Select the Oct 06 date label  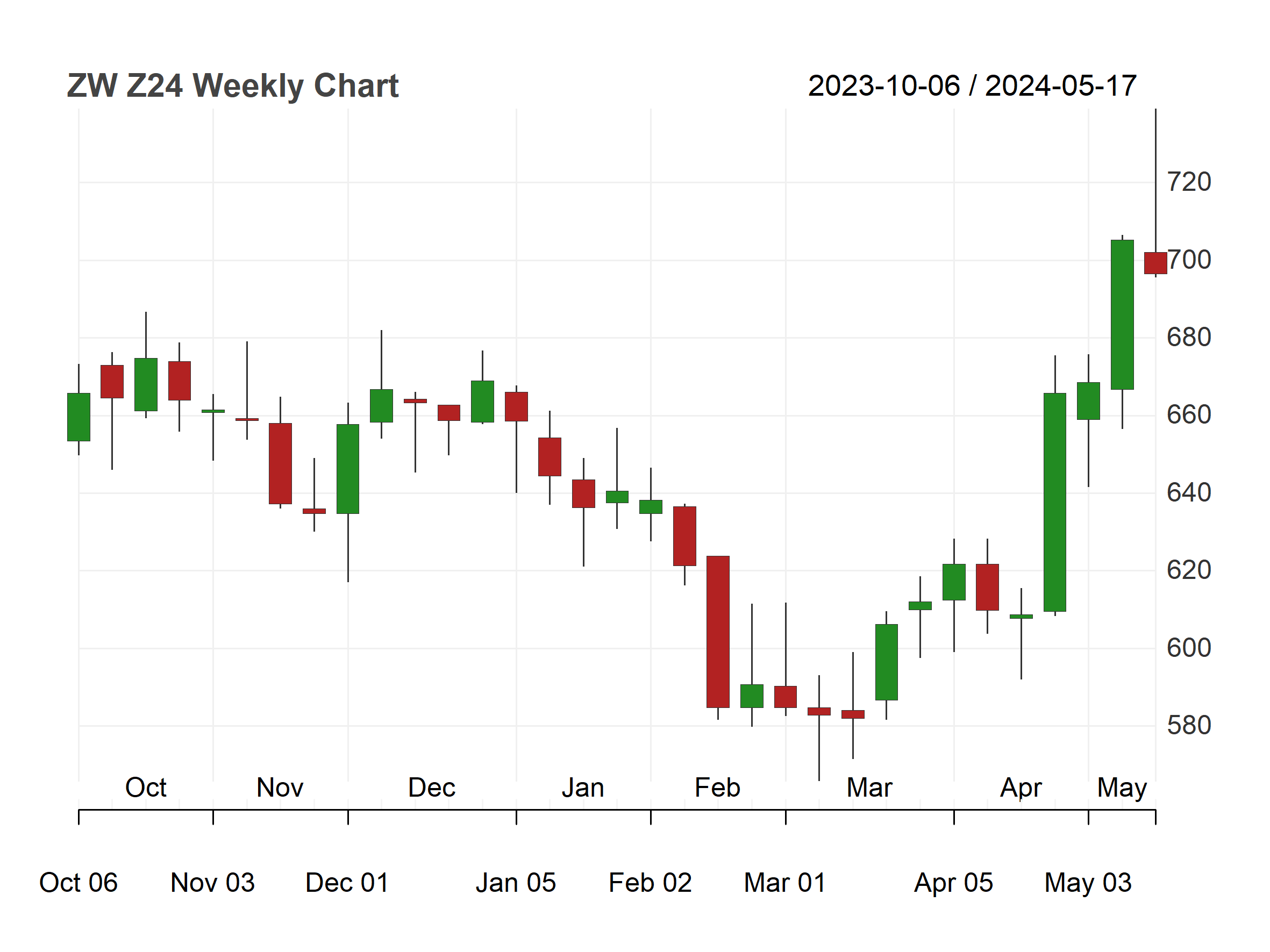tap(78, 883)
